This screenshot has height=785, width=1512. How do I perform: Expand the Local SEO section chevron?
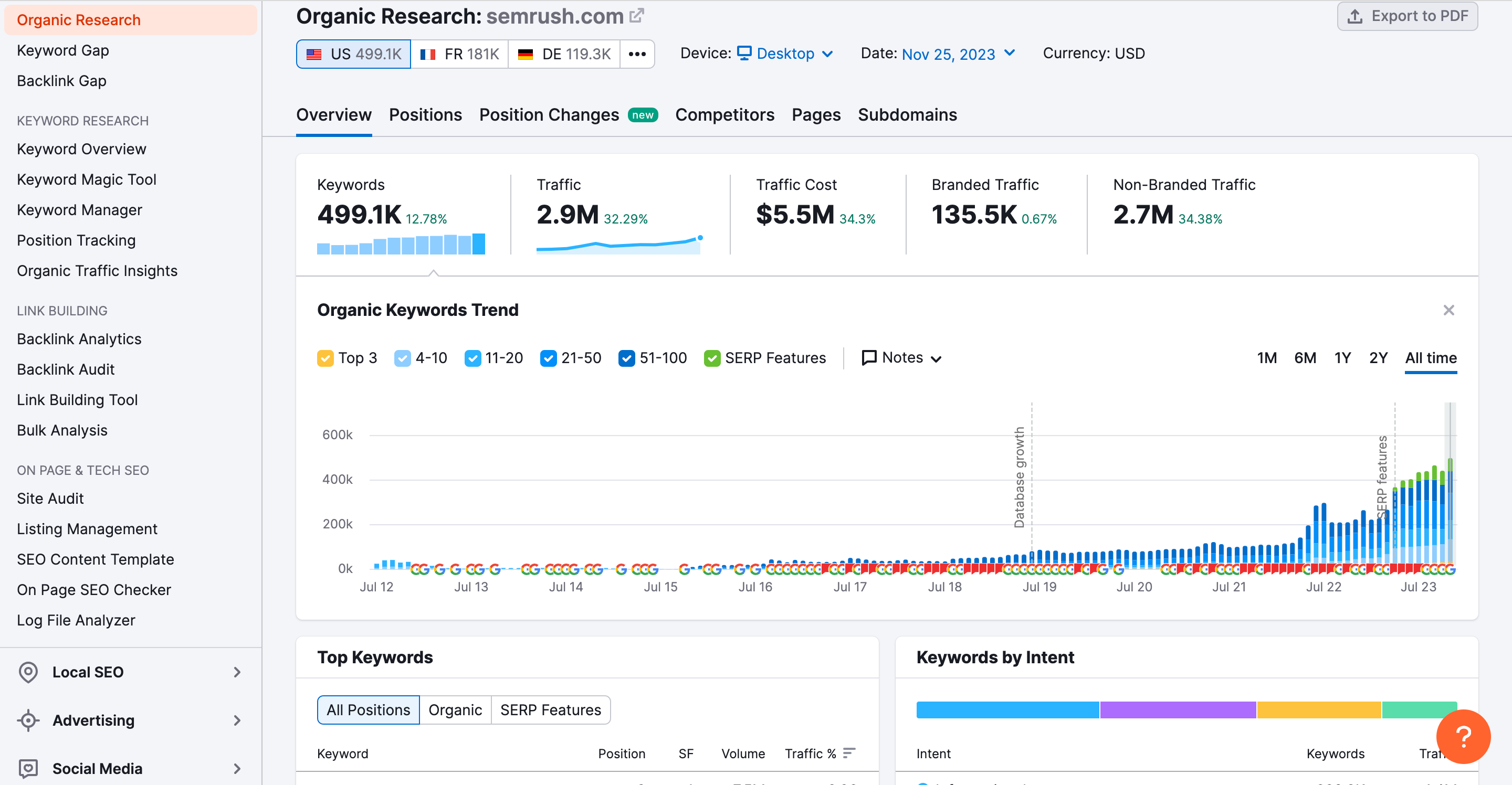[237, 672]
